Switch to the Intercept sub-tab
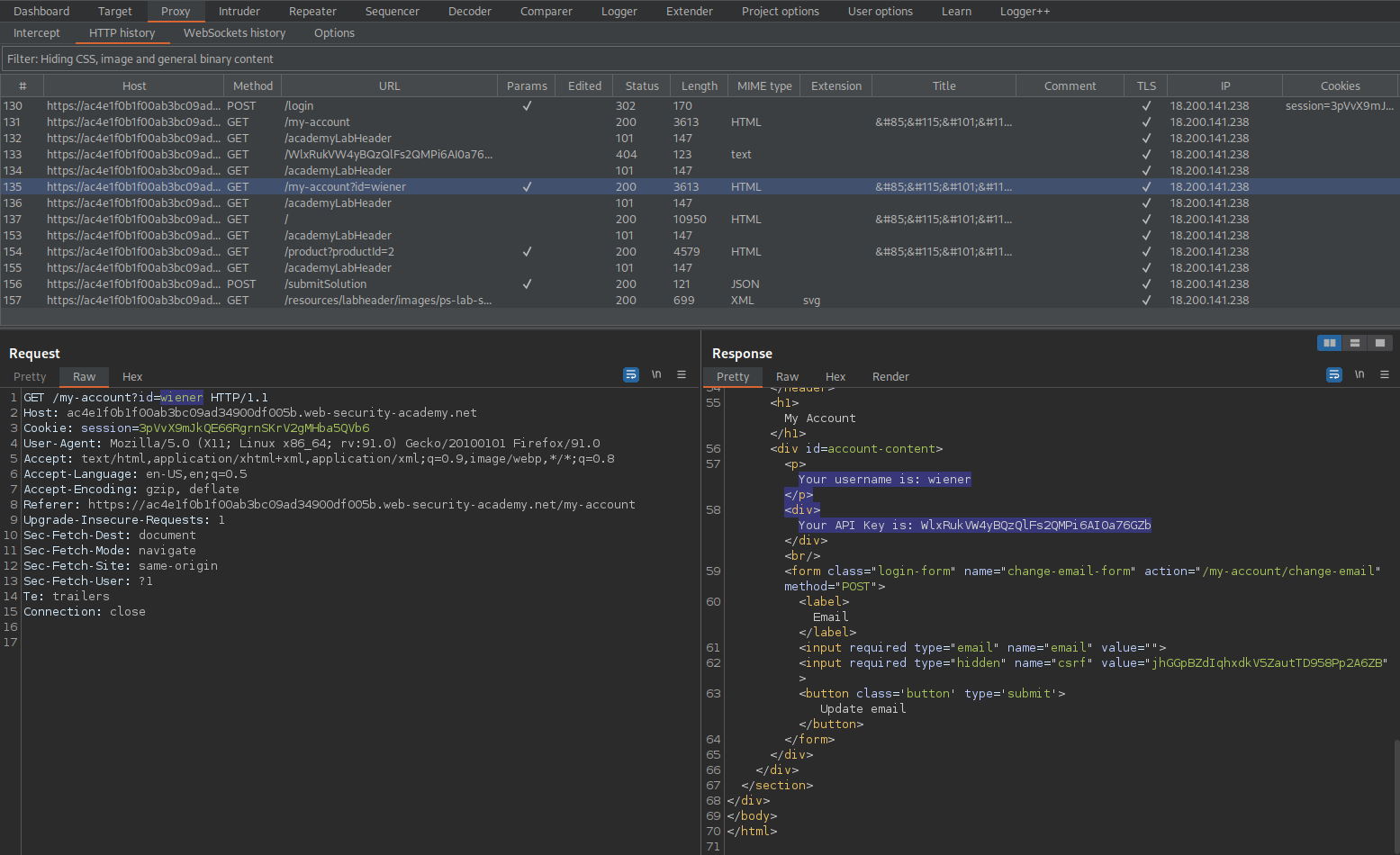Viewport: 1400px width, 855px height. coord(37,33)
